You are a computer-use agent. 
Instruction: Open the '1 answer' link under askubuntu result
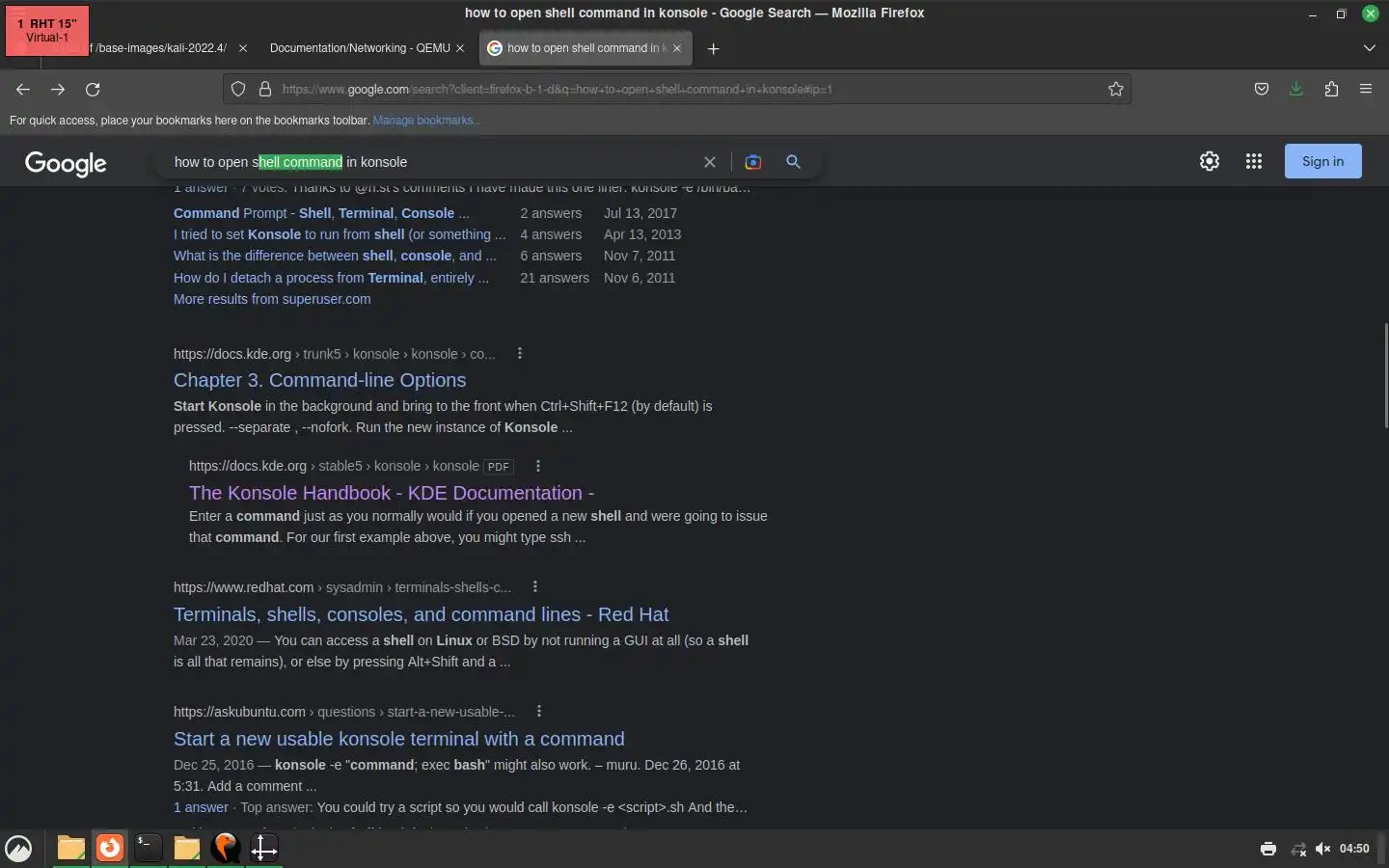tap(201, 807)
